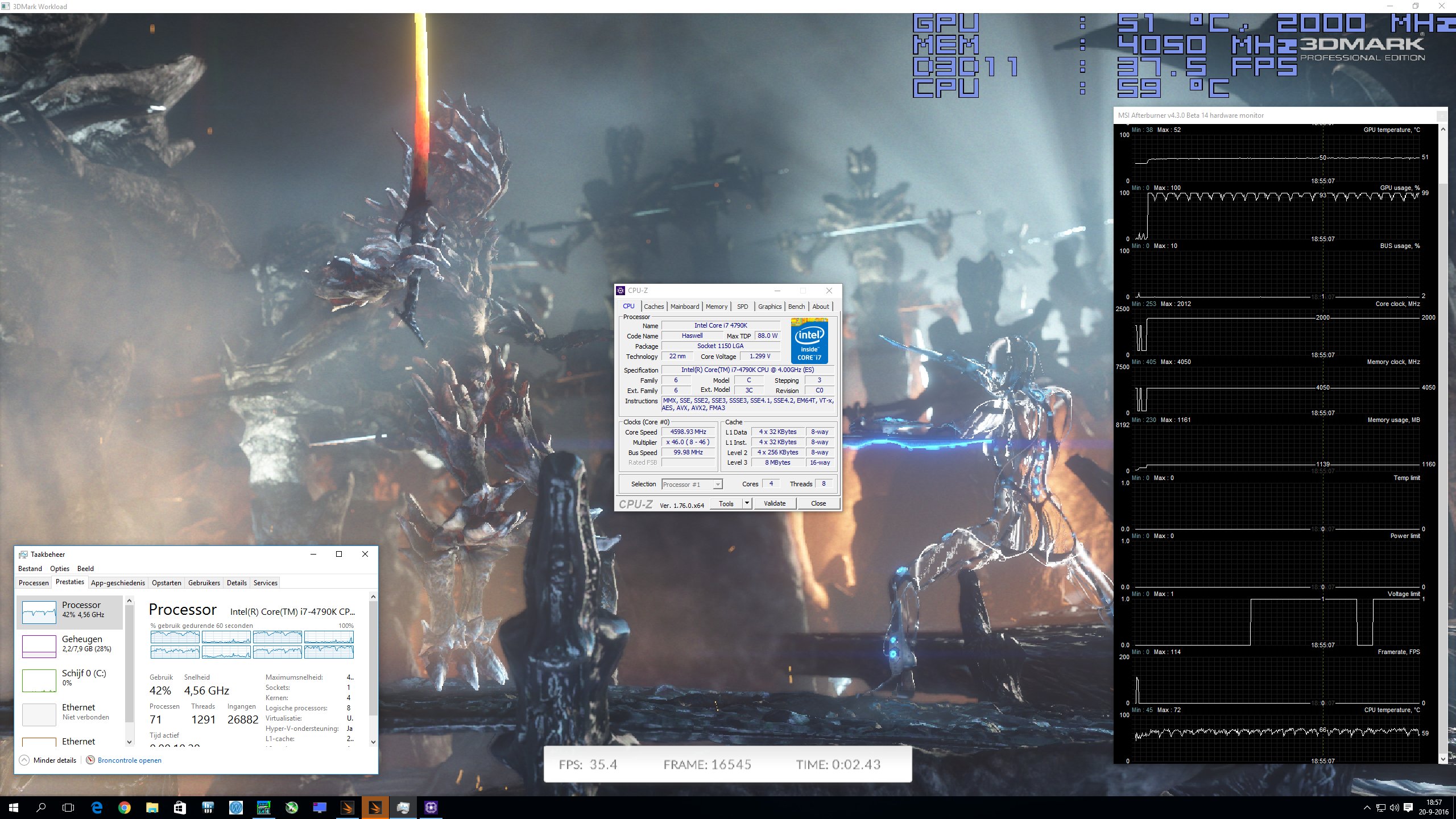Open the Opties menu in Taakbeheer

point(59,569)
